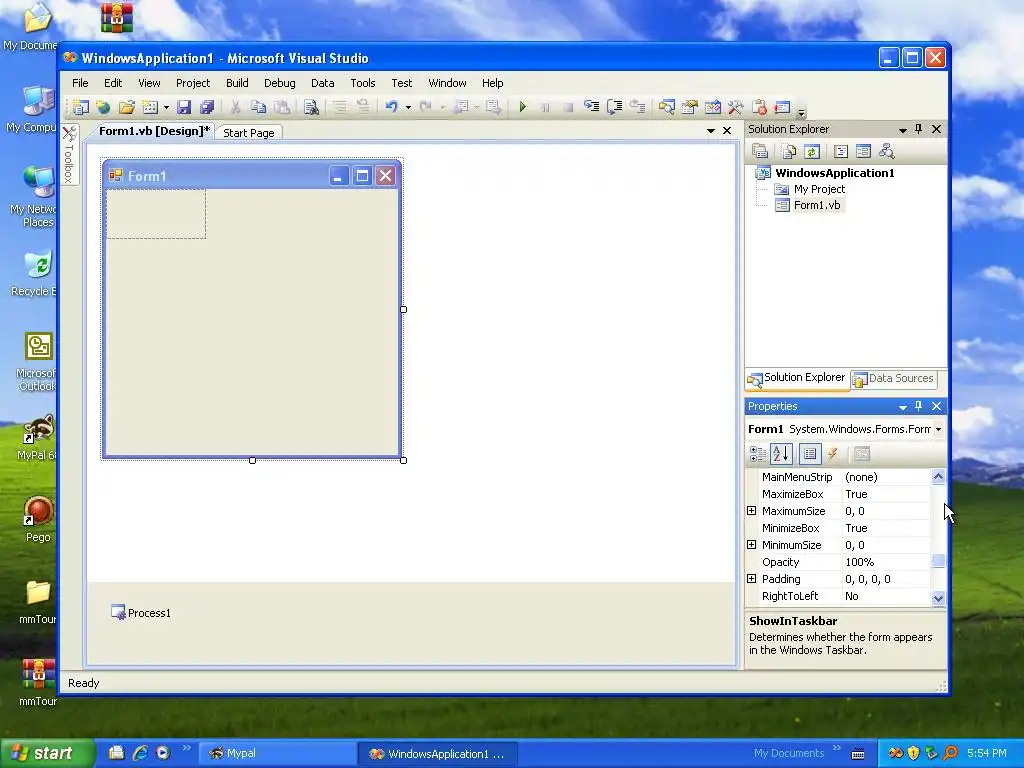The image size is (1024, 768).
Task: Select Form1.vb in Solution Explorer
Action: point(816,205)
